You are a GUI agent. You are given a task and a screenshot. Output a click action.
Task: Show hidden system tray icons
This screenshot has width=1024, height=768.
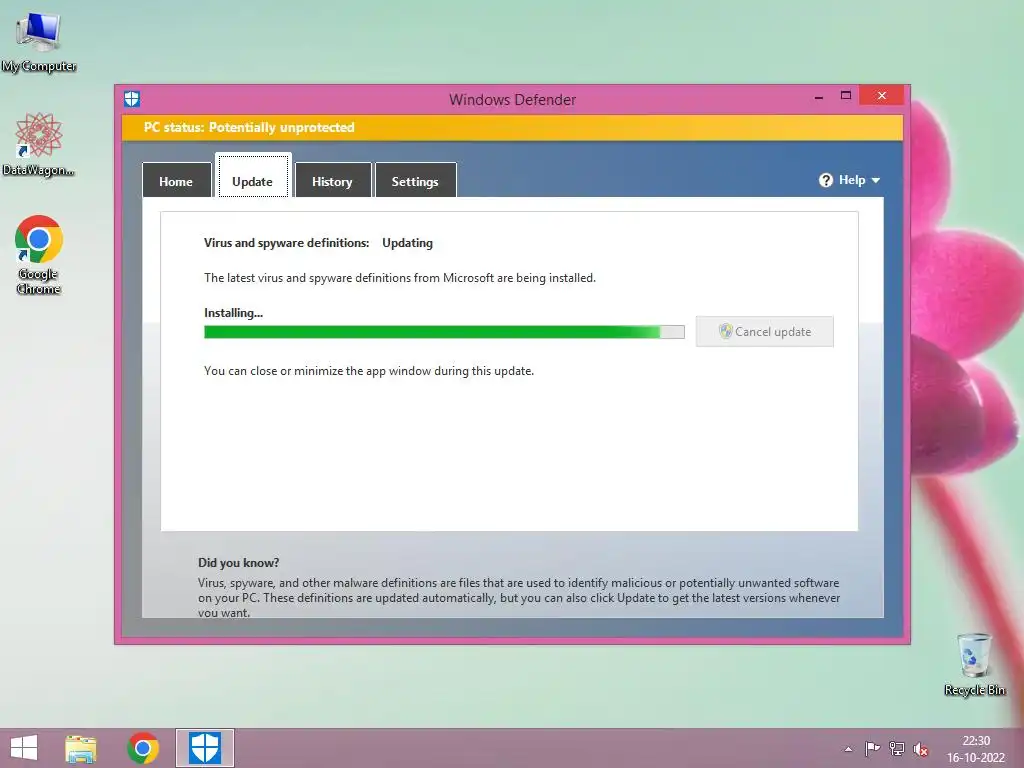click(x=848, y=749)
